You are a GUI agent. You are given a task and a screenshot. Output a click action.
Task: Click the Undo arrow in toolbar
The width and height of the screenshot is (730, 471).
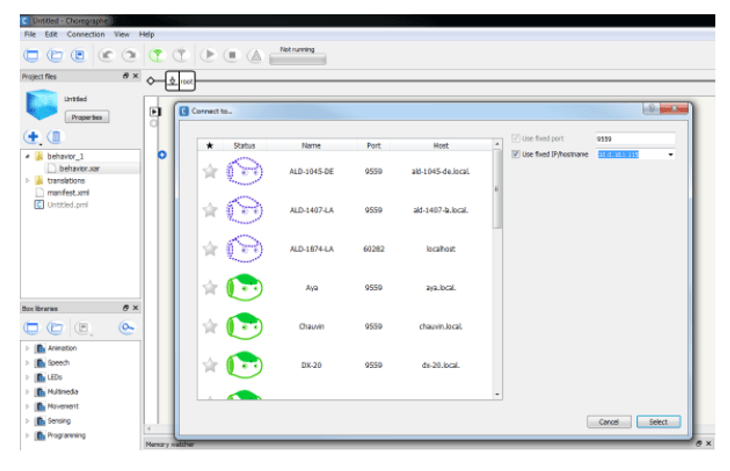point(107,56)
